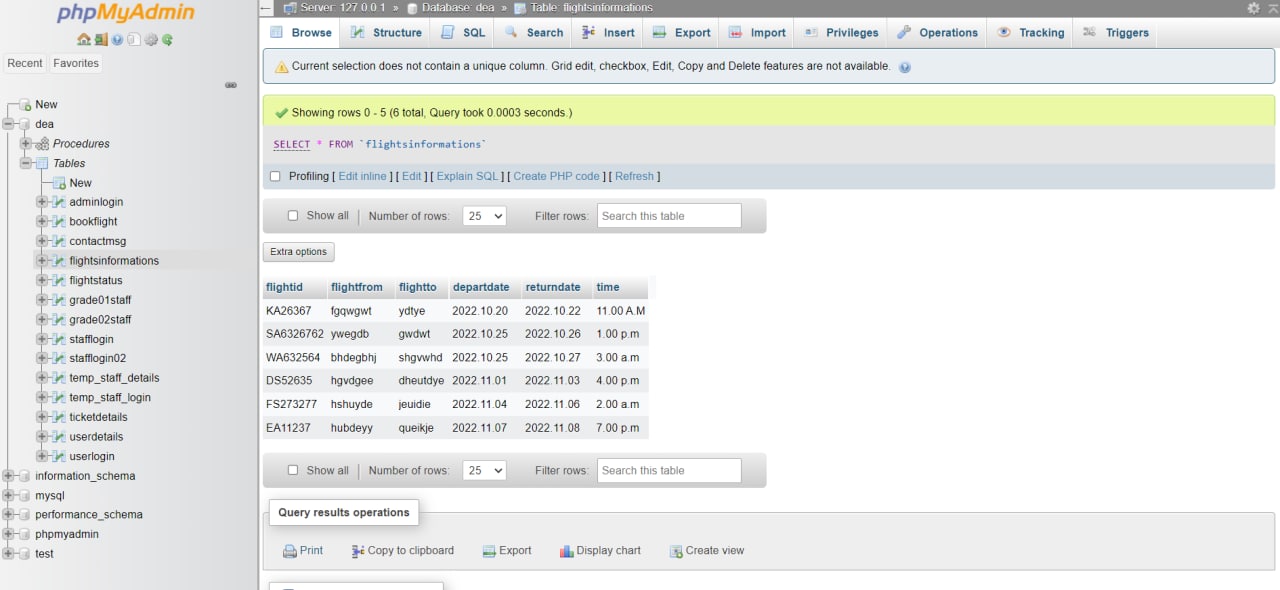Check the upper Show all checkbox
Image resolution: width=1280 pixels, height=590 pixels.
(x=293, y=215)
